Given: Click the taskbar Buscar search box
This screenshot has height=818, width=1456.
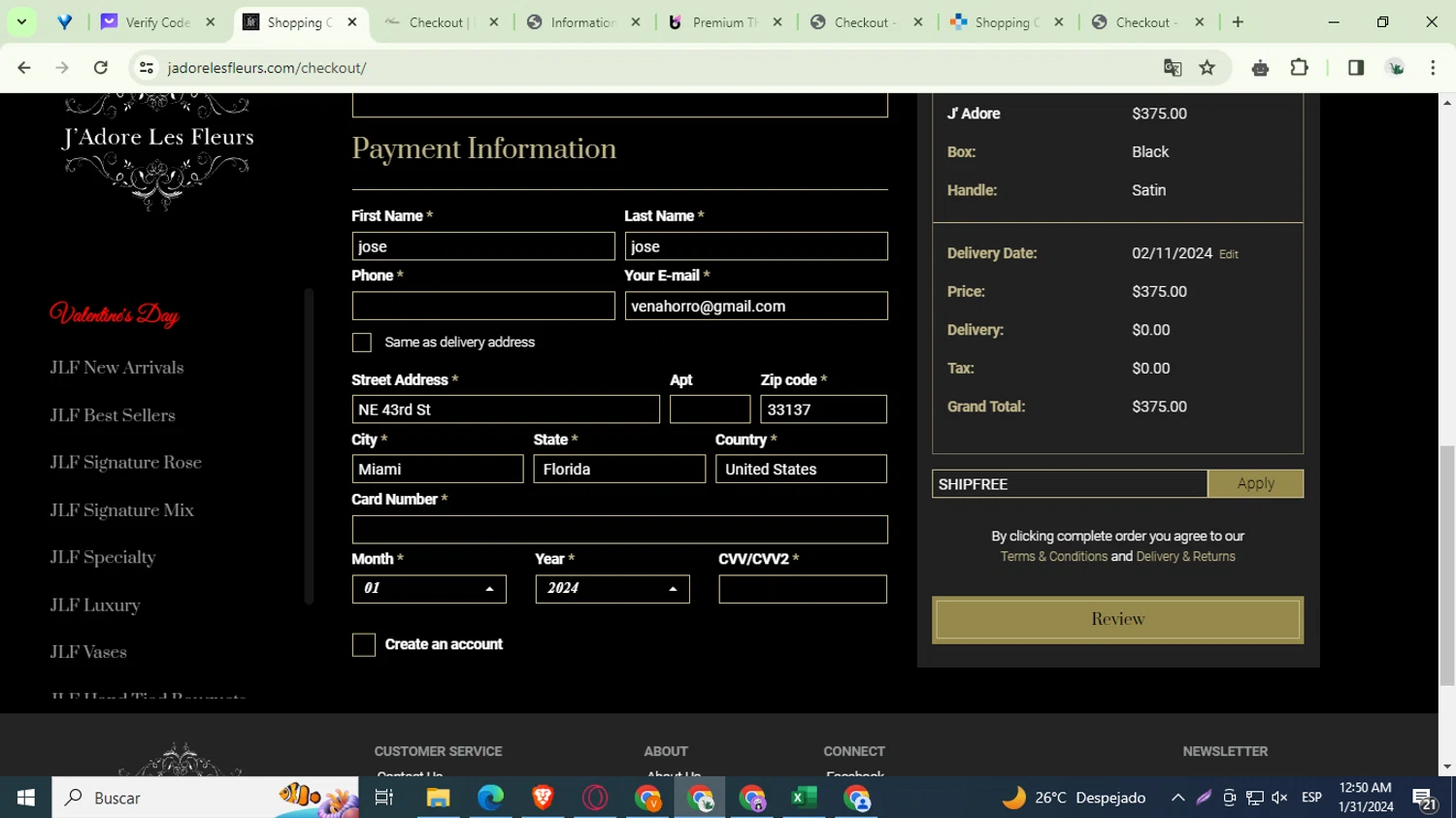Looking at the screenshot, I should pyautogui.click(x=206, y=798).
